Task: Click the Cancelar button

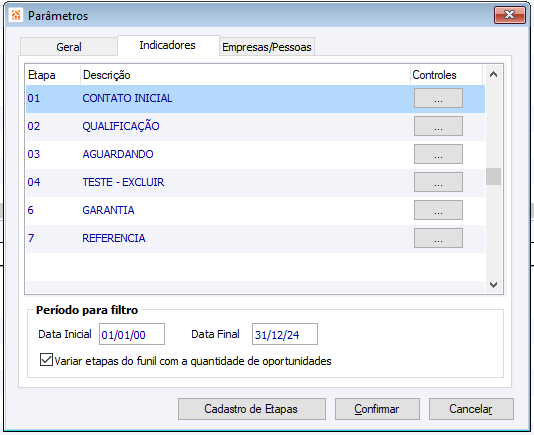Action: click(x=471, y=409)
